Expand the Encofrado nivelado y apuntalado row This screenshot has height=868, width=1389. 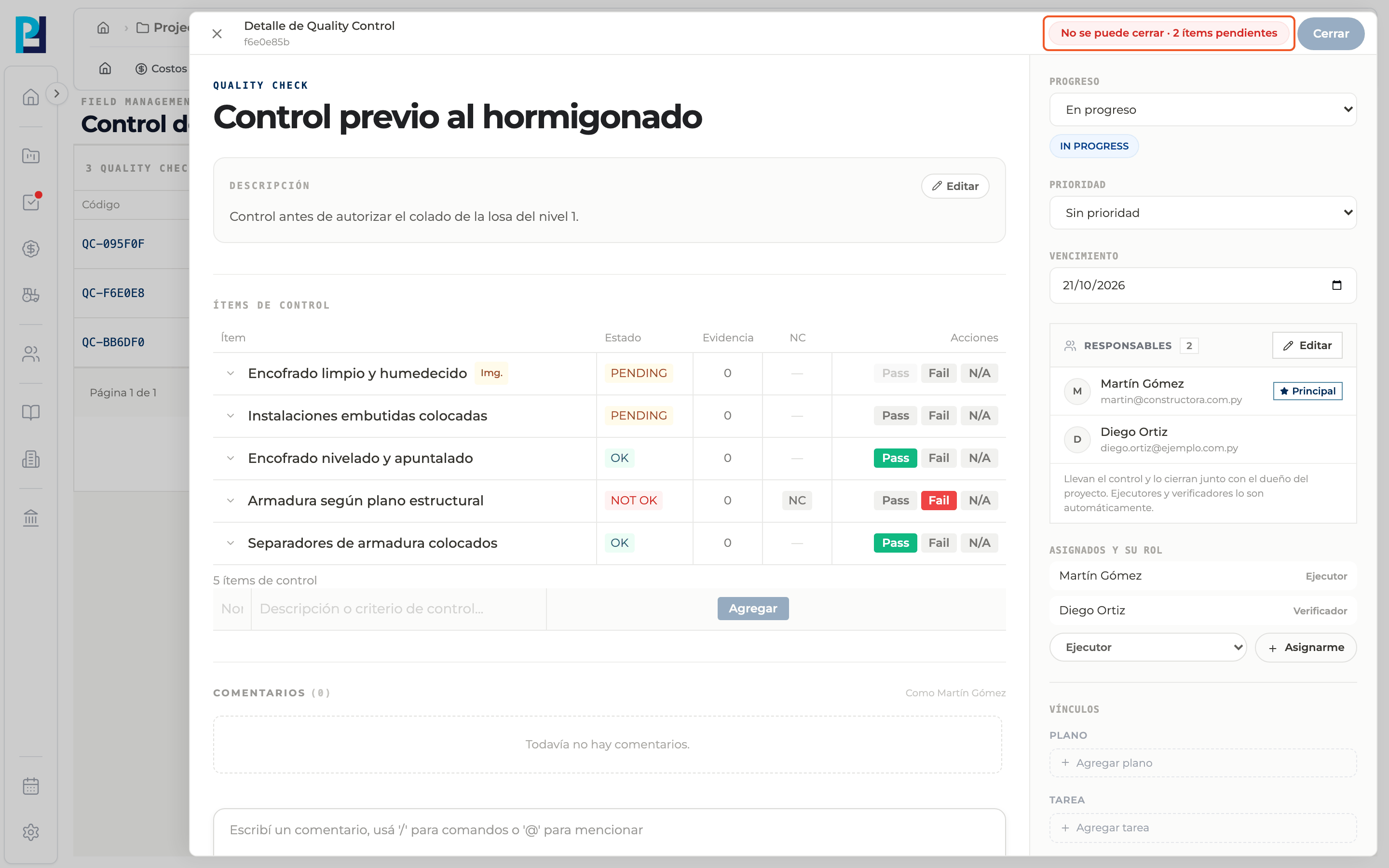pos(231,458)
